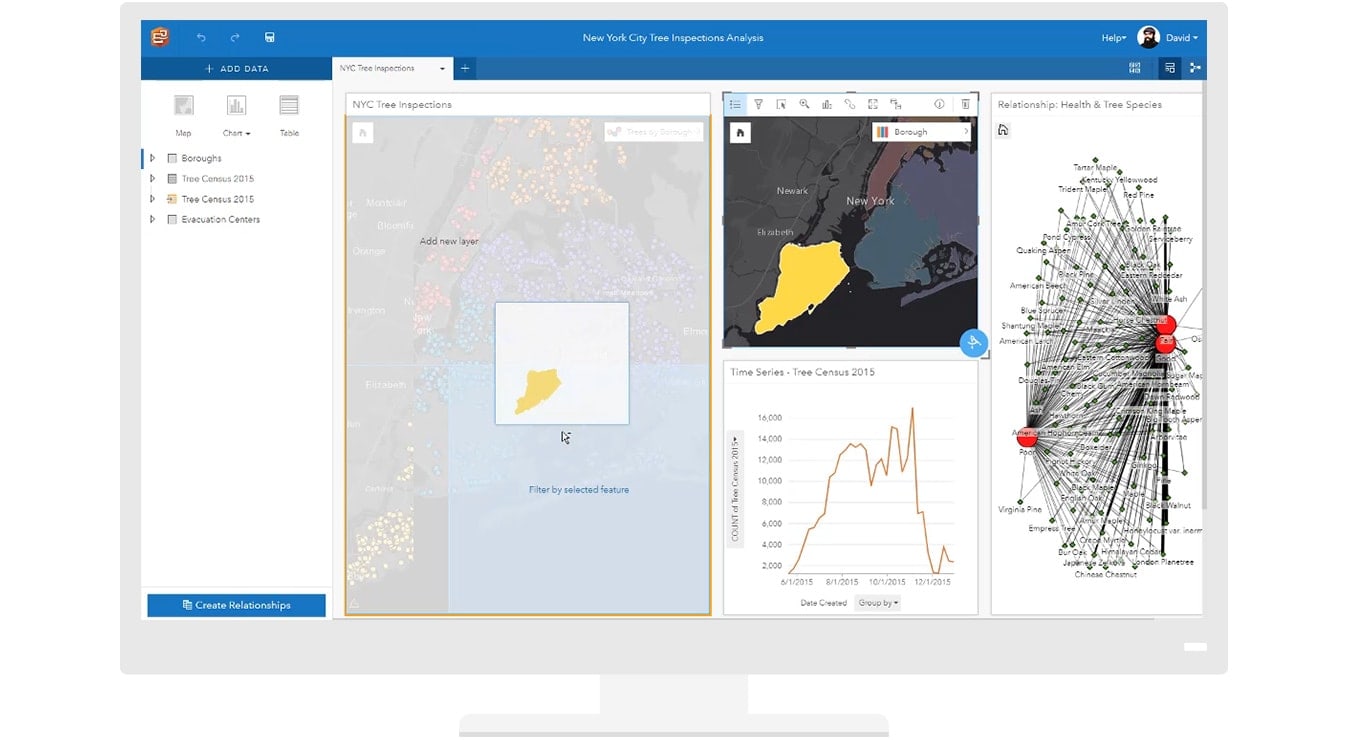Click home extent button on NYC Tree Inspections map
Viewport: 1350px width, 740px height.
pyautogui.click(x=363, y=132)
